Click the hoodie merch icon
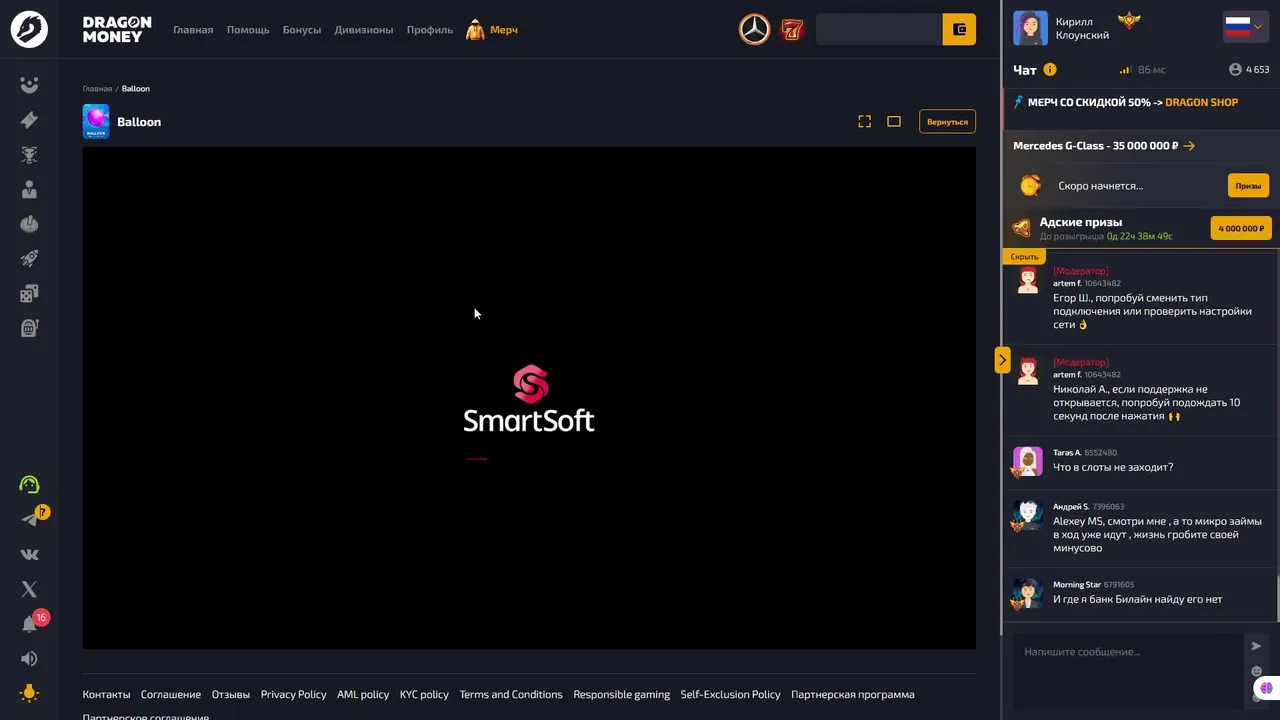Viewport: 1280px width, 720px height. pos(476,30)
